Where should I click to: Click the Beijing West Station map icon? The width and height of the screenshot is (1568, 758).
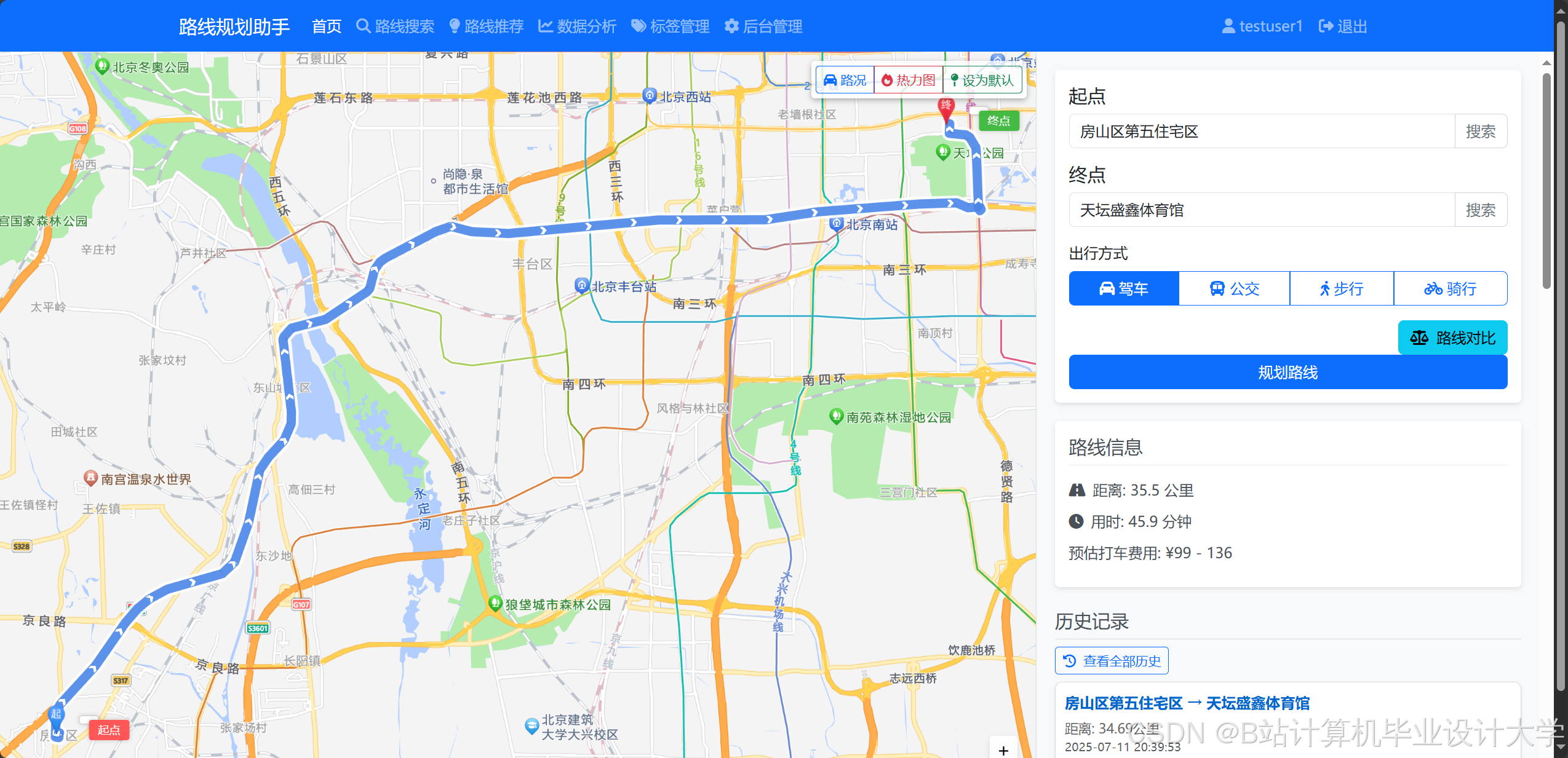650,96
